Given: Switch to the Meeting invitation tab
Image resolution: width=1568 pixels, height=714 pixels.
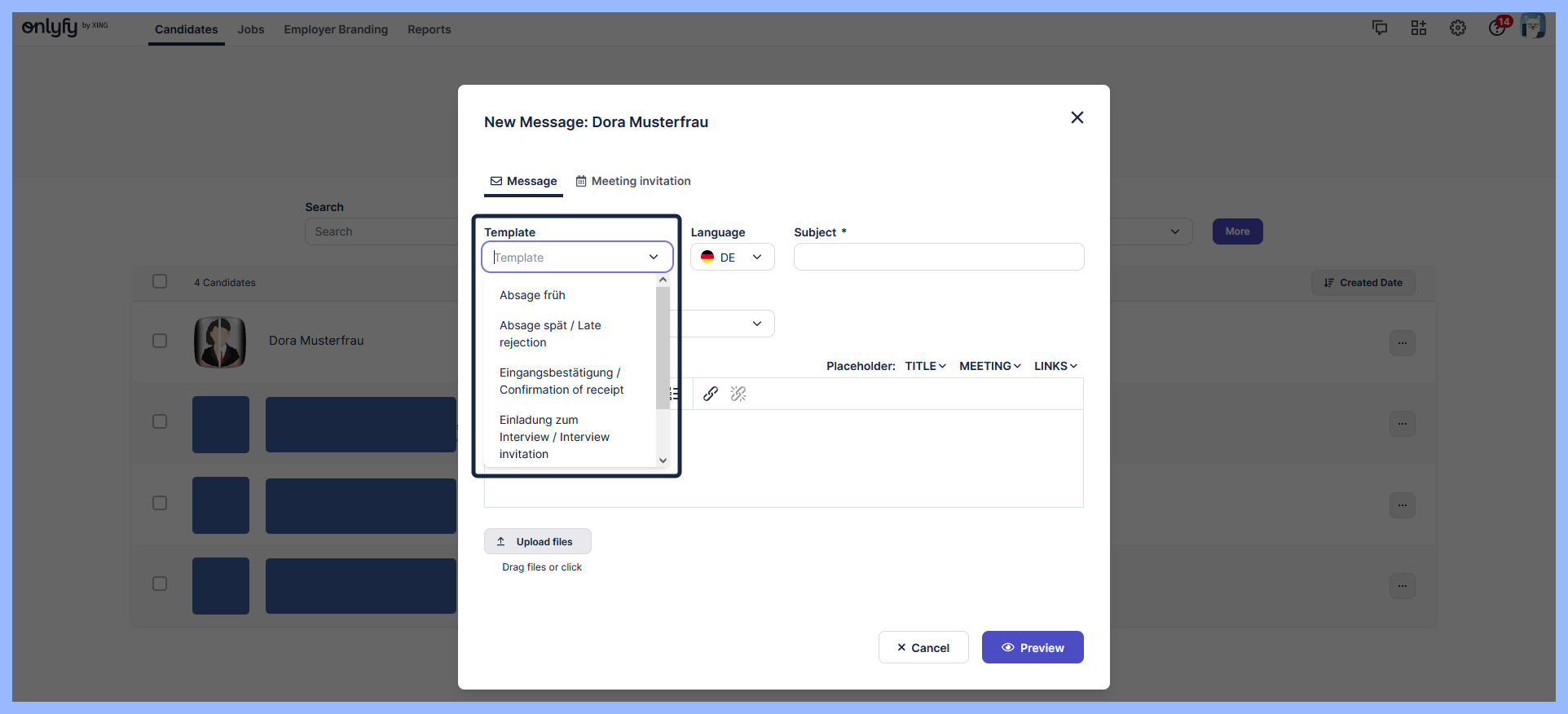Looking at the screenshot, I should 633,181.
